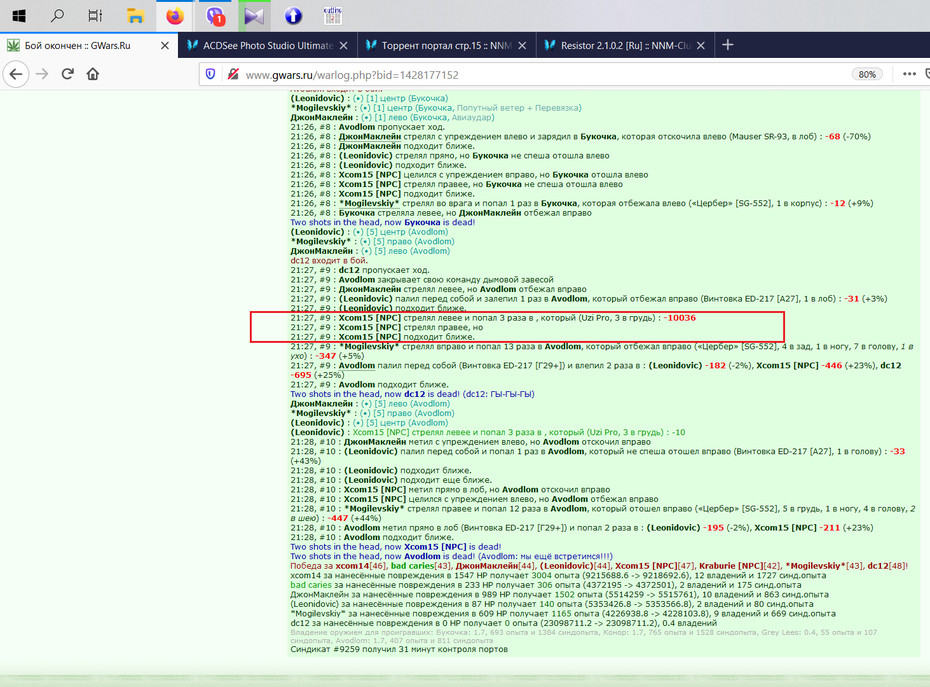The height and width of the screenshot is (687, 930).
Task: Reload the current gwars.ru page
Action: (68, 74)
